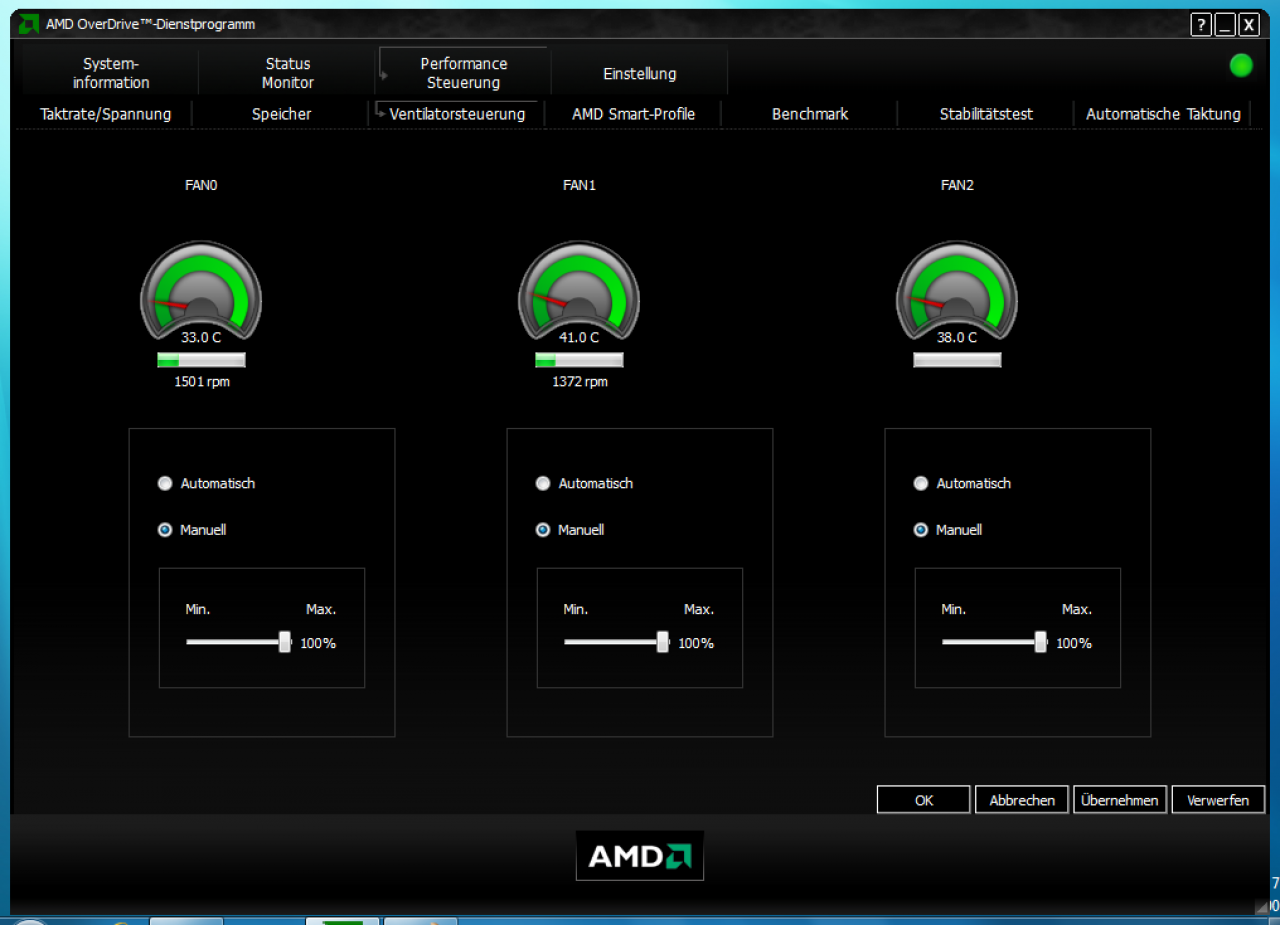Image resolution: width=1280 pixels, height=925 pixels.
Task: Open help via the question mark button
Action: [1201, 26]
